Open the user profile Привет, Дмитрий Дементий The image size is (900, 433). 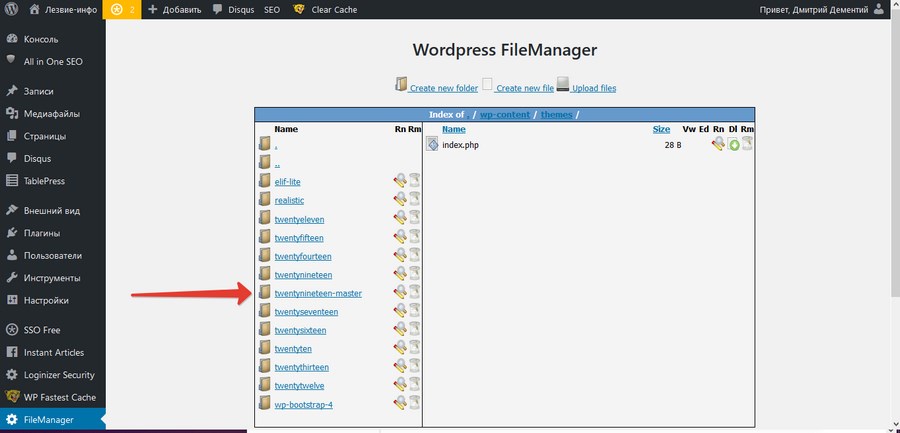[x=822, y=10]
